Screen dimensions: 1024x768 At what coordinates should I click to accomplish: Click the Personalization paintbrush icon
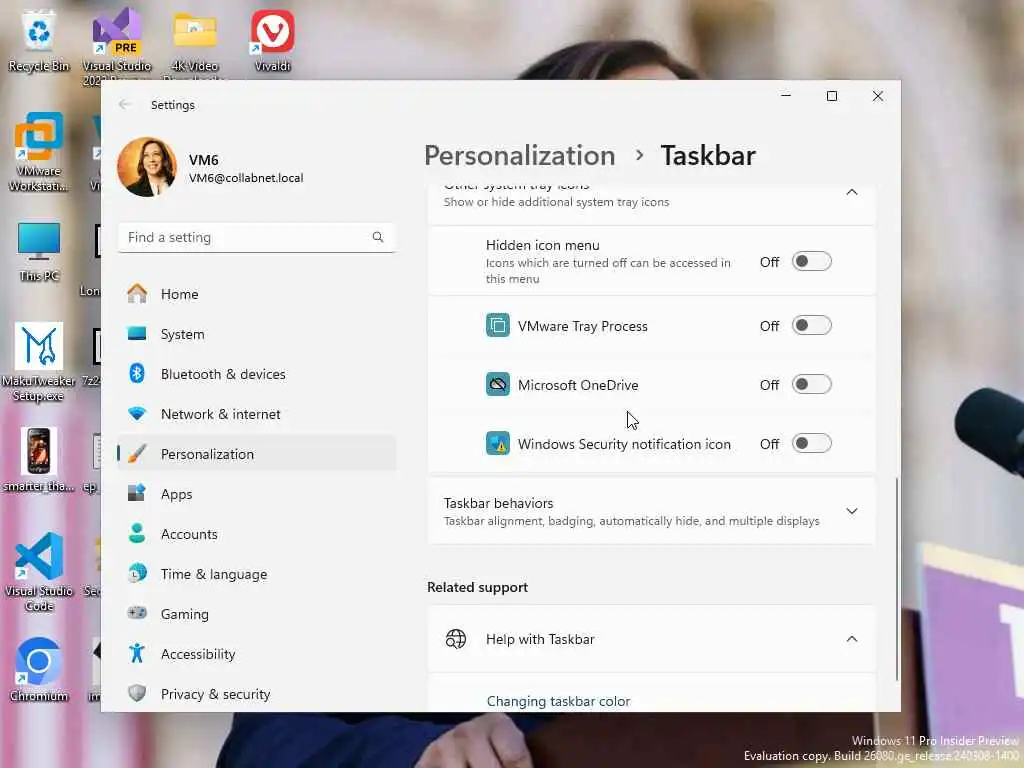click(x=137, y=454)
